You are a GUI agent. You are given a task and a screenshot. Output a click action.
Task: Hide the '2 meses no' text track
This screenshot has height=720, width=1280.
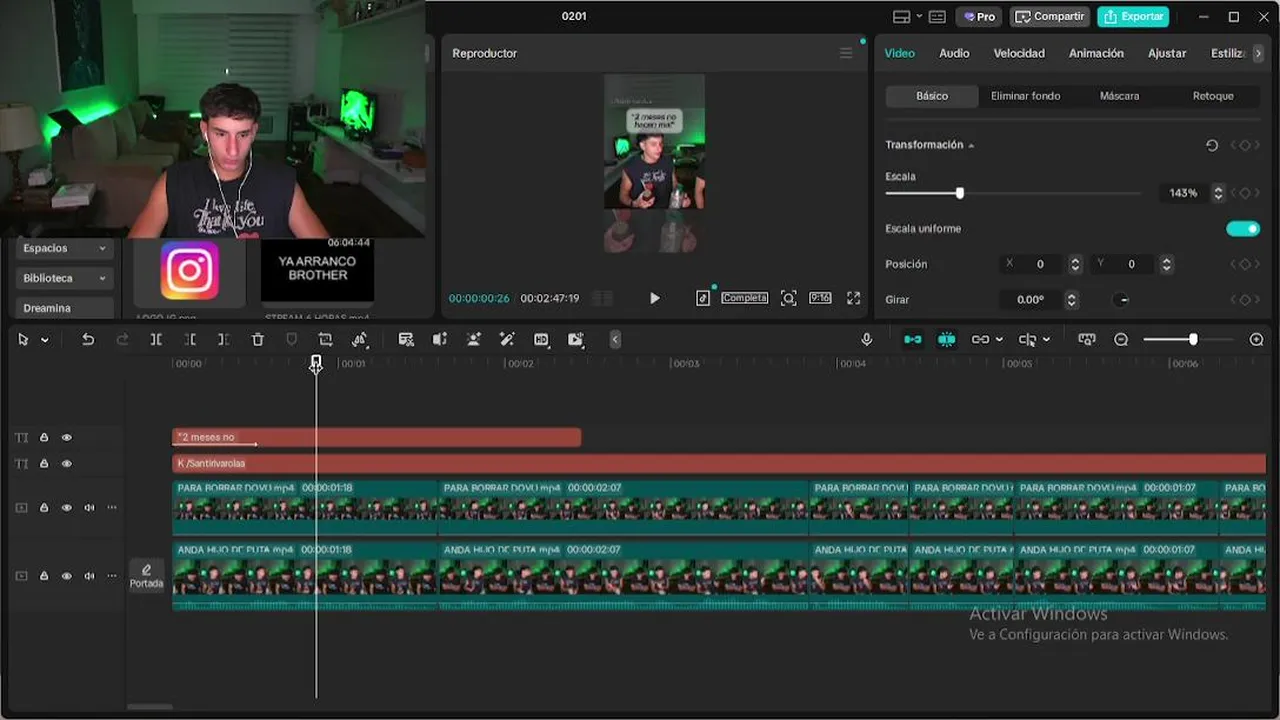point(67,438)
